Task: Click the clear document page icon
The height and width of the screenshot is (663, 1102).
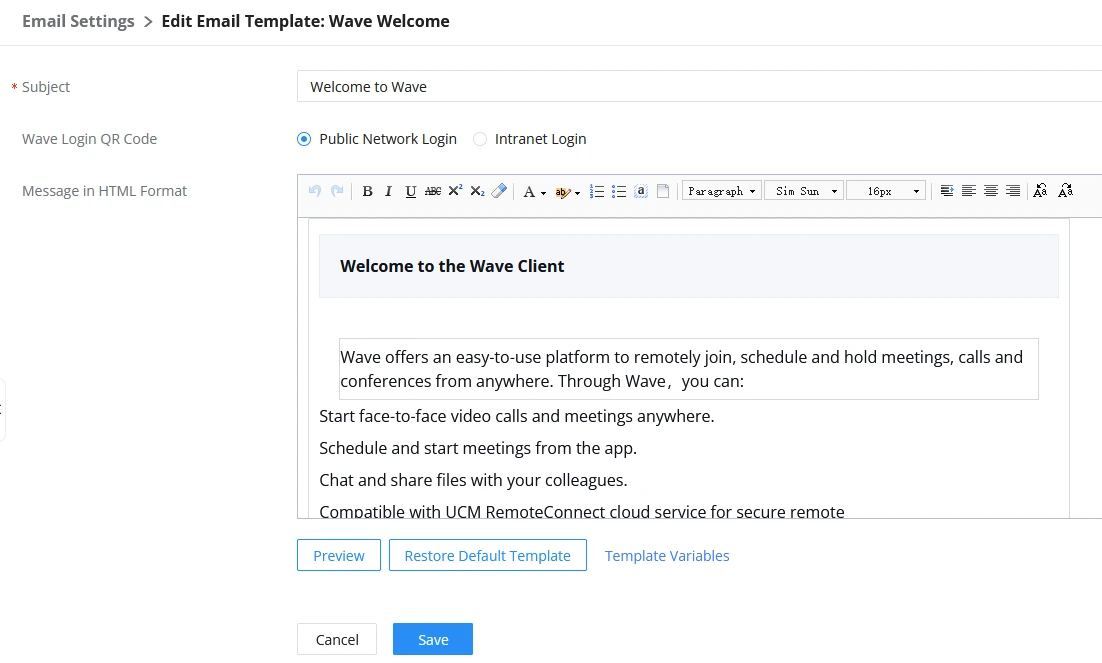Action: click(x=663, y=191)
